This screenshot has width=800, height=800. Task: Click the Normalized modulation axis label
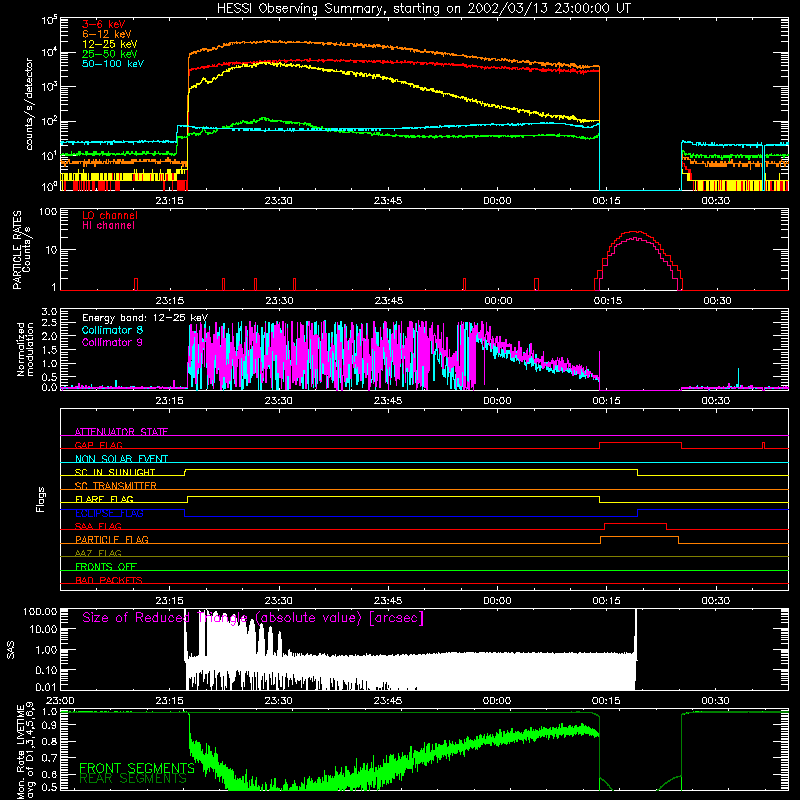click(x=26, y=349)
